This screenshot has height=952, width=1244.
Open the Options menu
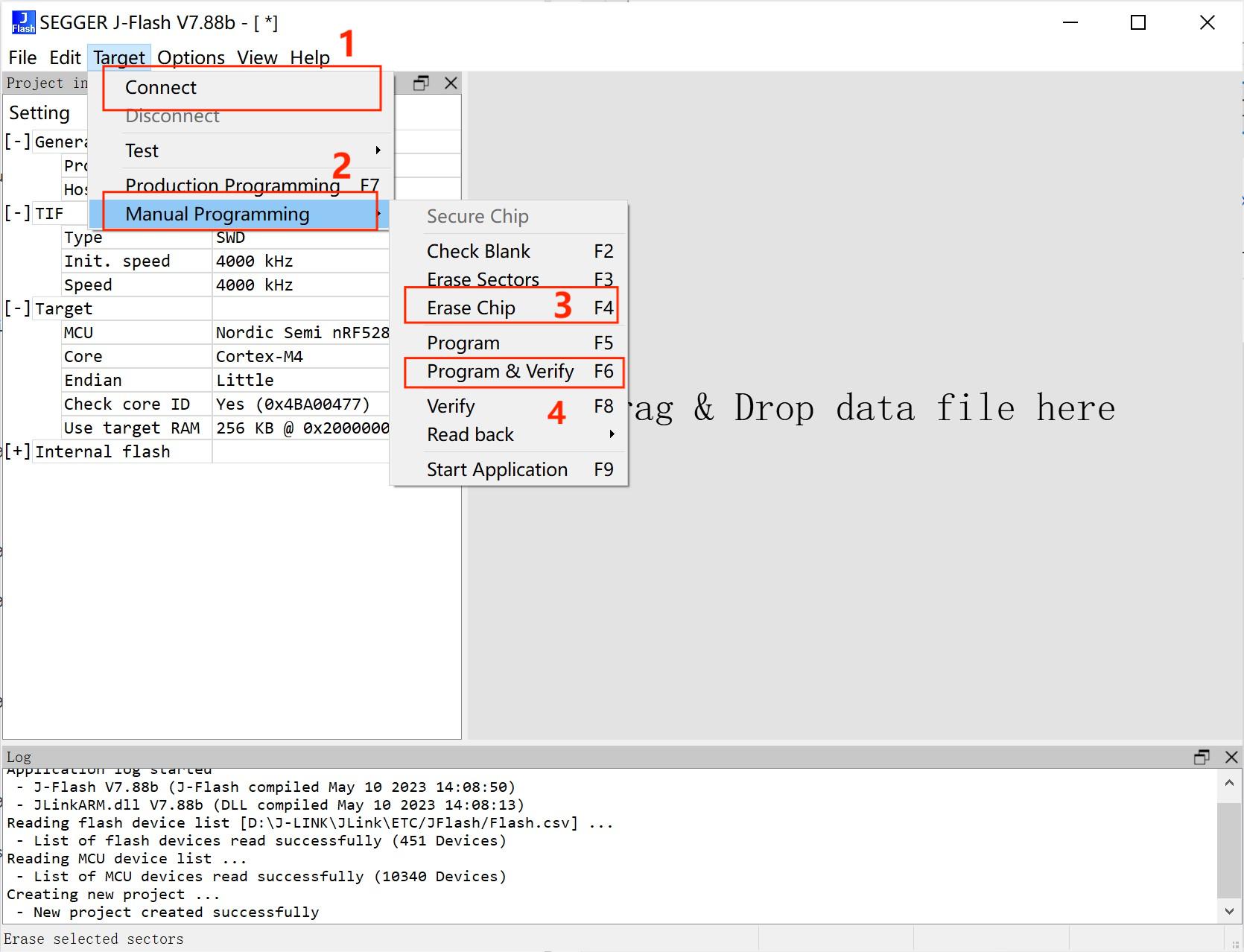[191, 57]
